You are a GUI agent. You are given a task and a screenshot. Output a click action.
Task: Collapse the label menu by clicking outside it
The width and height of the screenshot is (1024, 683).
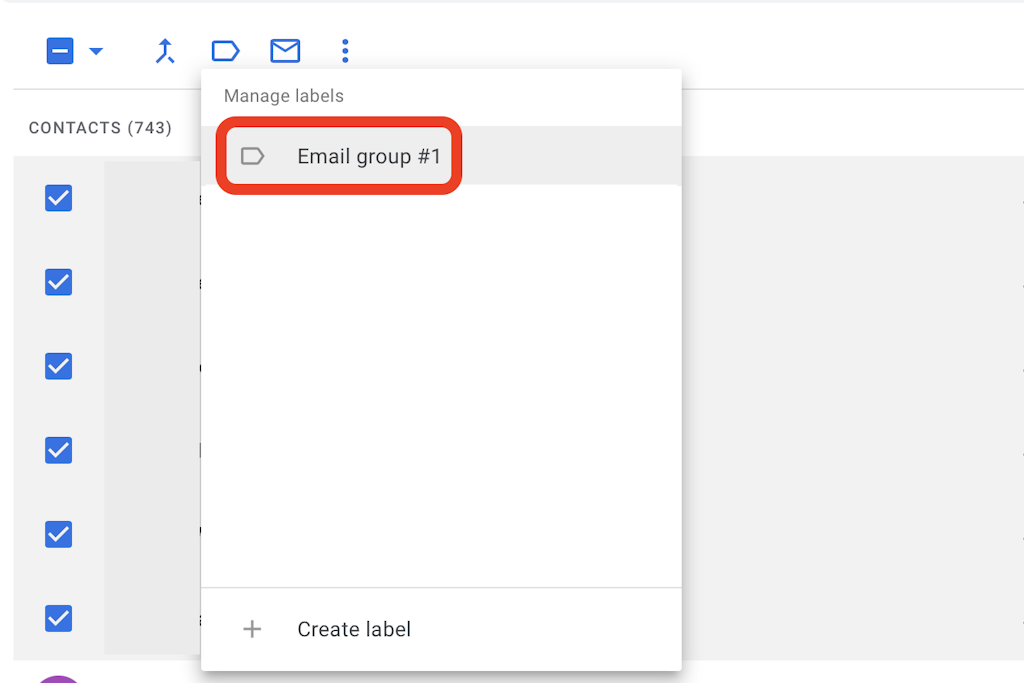tap(860, 400)
